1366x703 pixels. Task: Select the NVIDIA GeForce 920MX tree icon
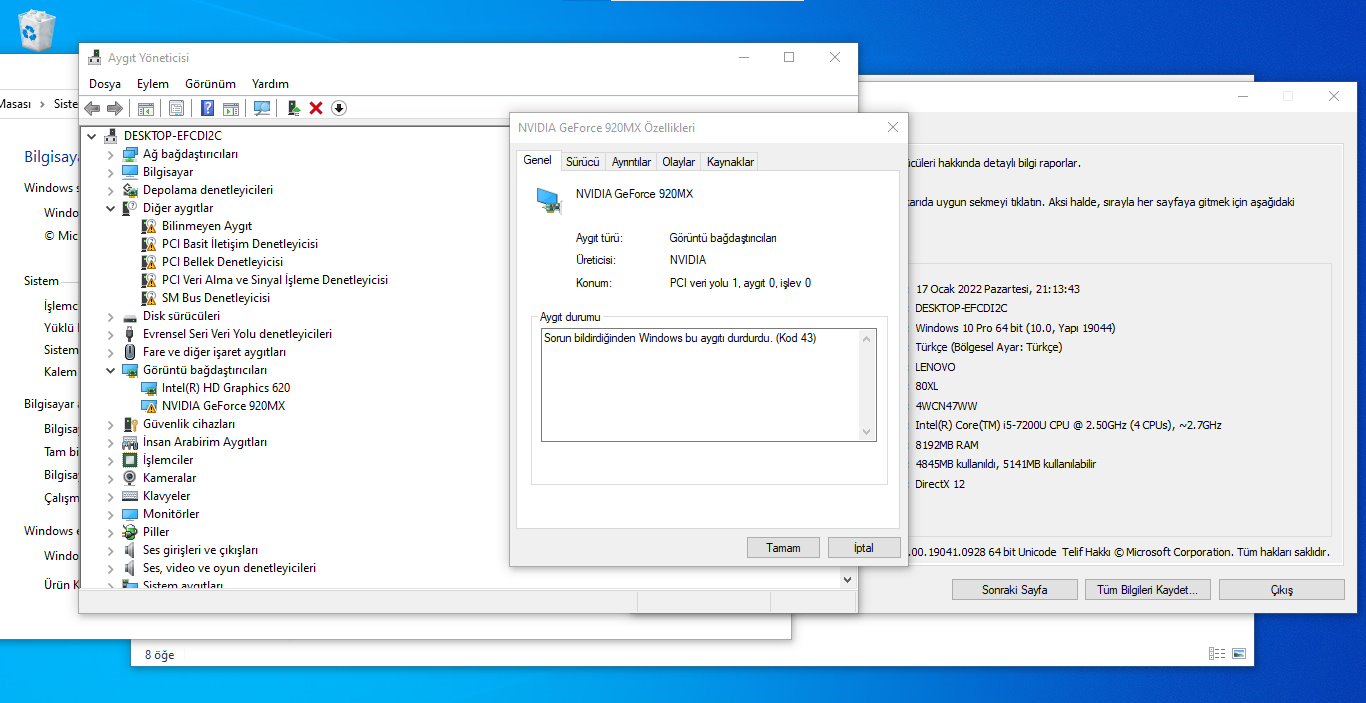point(149,406)
